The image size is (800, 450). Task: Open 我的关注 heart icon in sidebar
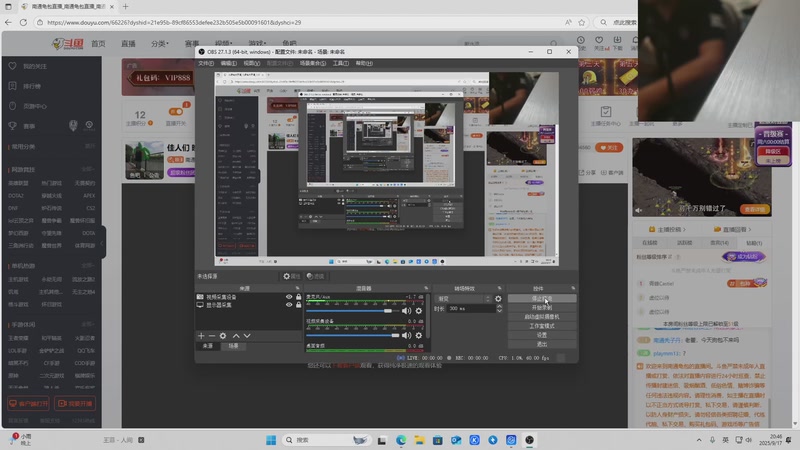click(x=13, y=66)
